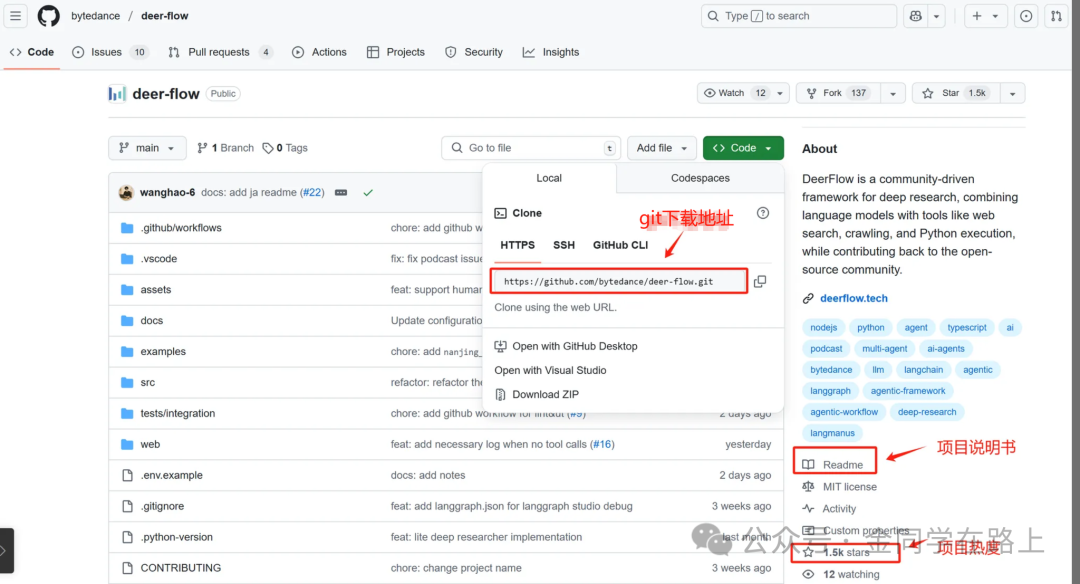Expand the commit message ellipsis
1080x584 pixels.
tap(341, 193)
